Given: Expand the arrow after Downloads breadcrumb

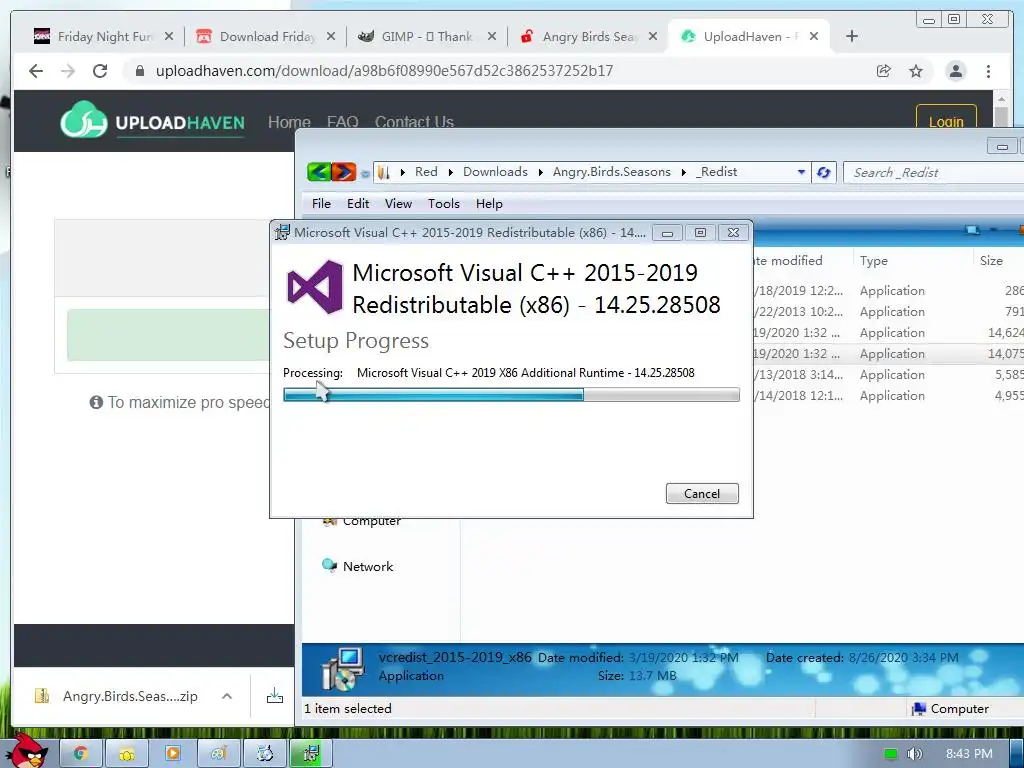Looking at the screenshot, I should click(541, 172).
